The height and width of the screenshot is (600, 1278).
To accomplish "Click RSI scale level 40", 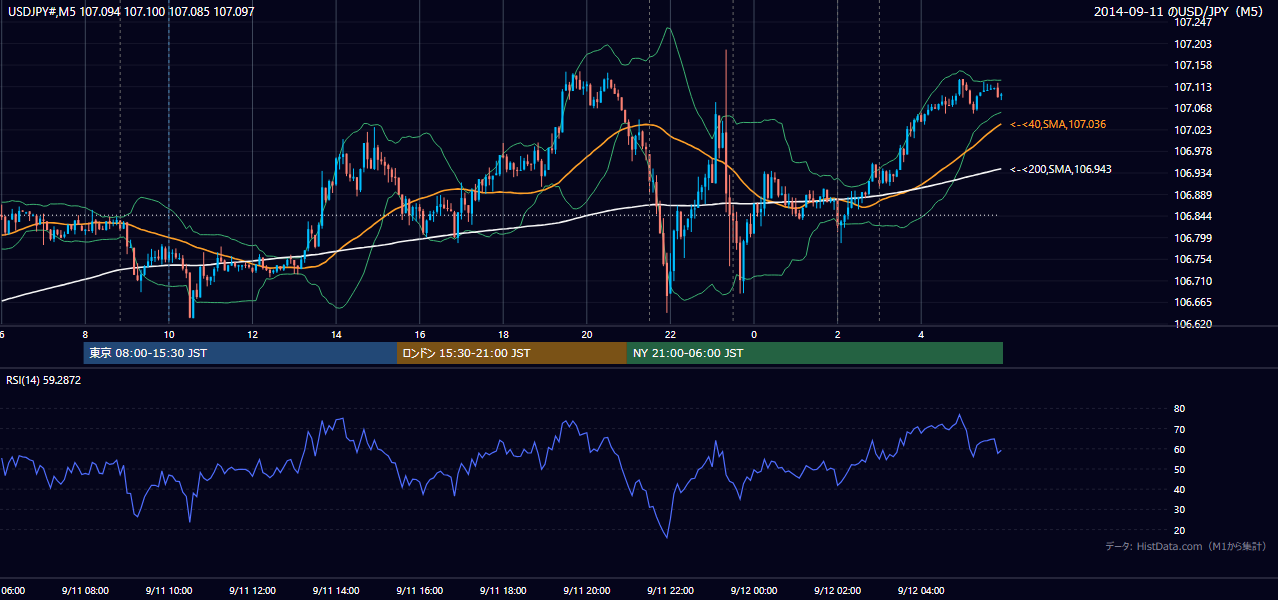I will 1179,490.
